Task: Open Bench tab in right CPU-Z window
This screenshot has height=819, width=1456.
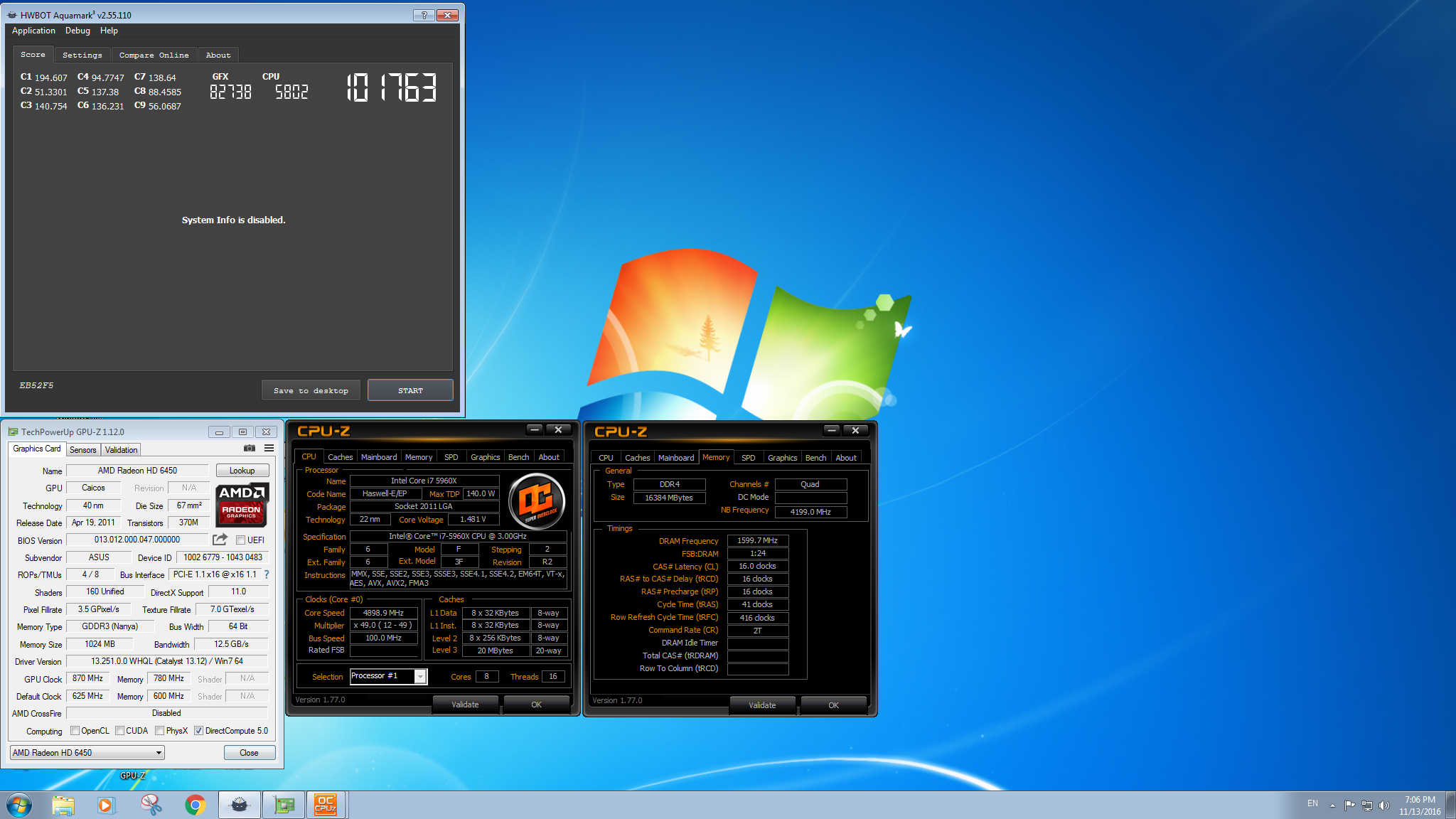Action: (815, 458)
